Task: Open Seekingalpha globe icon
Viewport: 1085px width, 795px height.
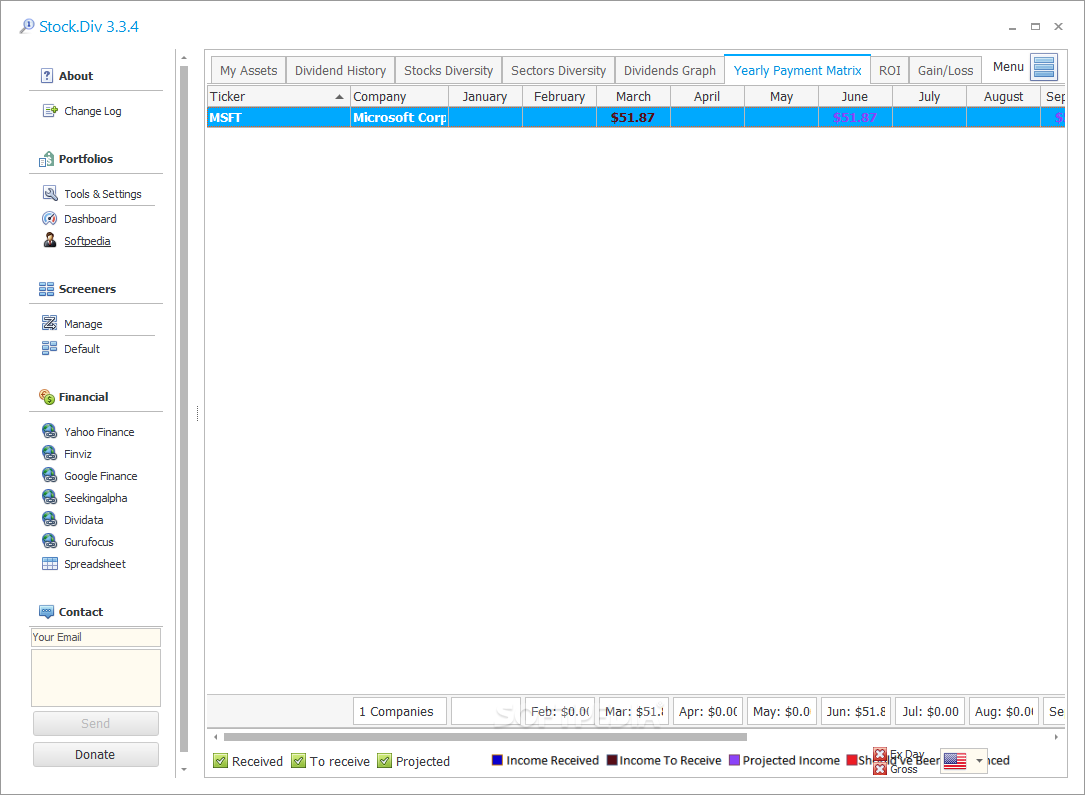Action: tap(50, 497)
